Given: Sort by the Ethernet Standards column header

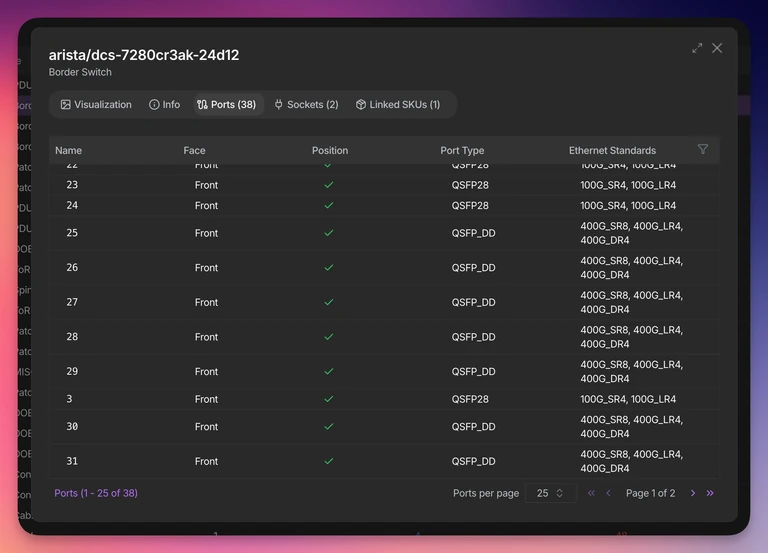Looking at the screenshot, I should click(612, 150).
